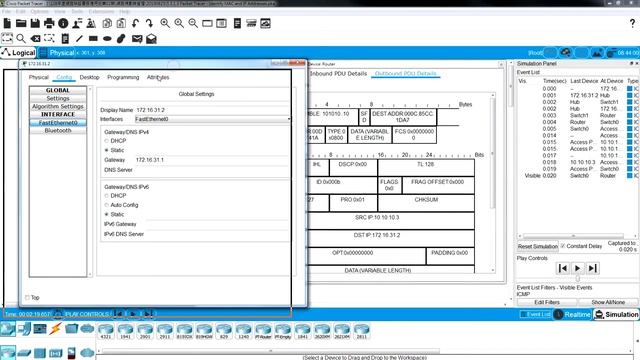Click the Gateway field 172.16.31.1
Screen dimensions: 640x360
tap(211, 160)
